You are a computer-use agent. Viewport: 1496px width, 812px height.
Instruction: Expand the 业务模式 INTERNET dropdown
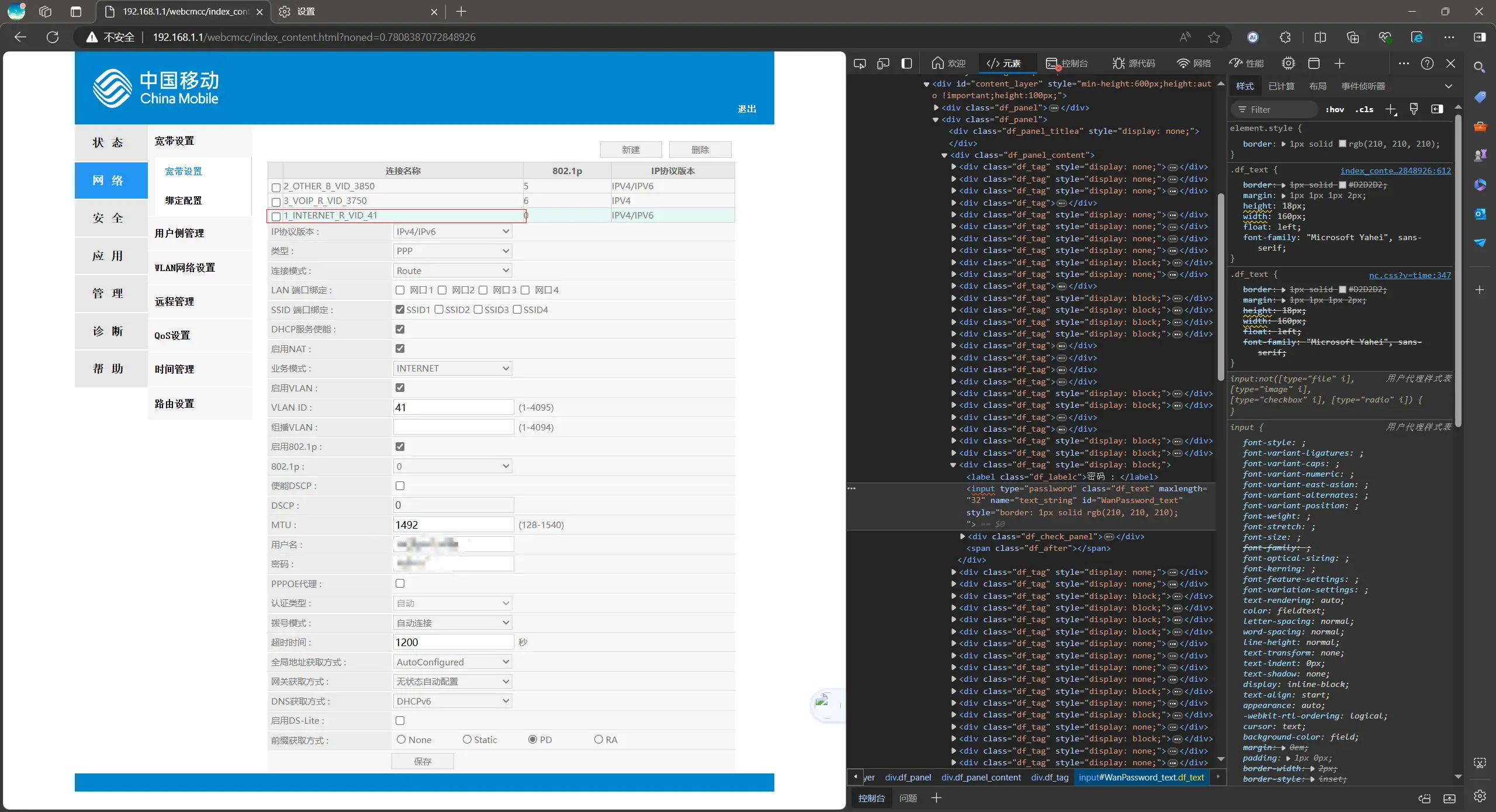[452, 368]
